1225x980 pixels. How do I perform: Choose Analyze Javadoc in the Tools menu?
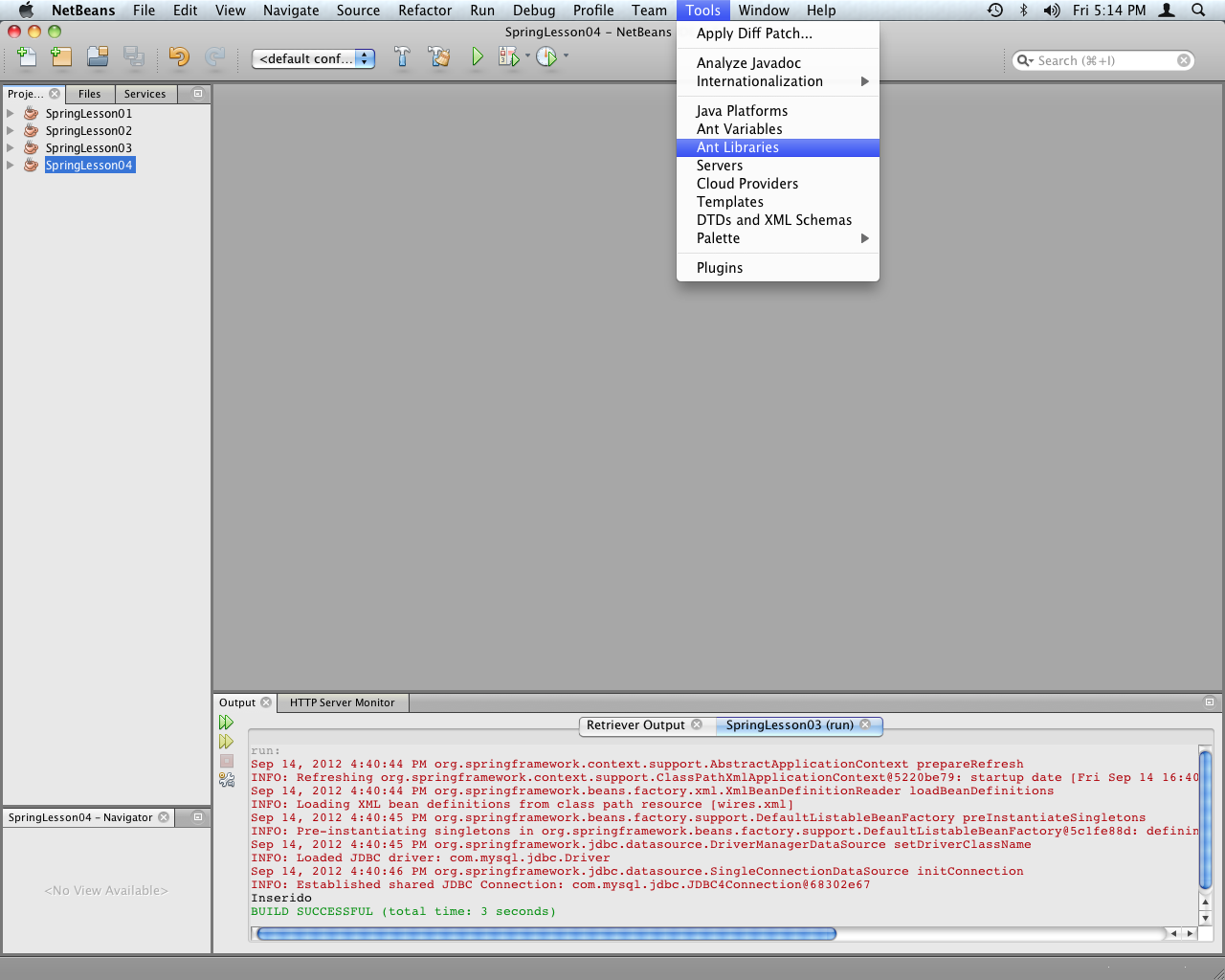(x=778, y=63)
